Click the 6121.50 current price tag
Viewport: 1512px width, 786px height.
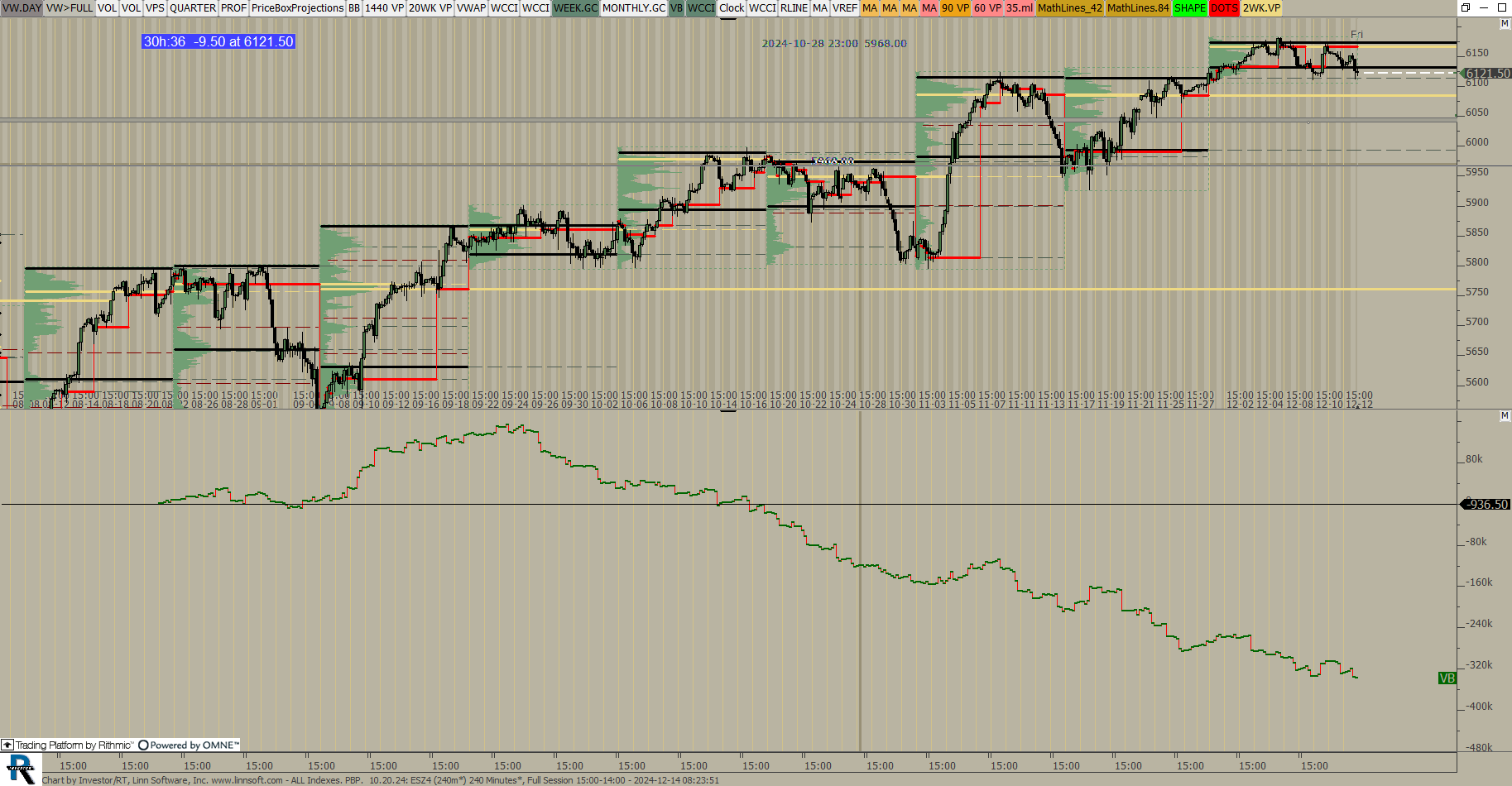1487,73
